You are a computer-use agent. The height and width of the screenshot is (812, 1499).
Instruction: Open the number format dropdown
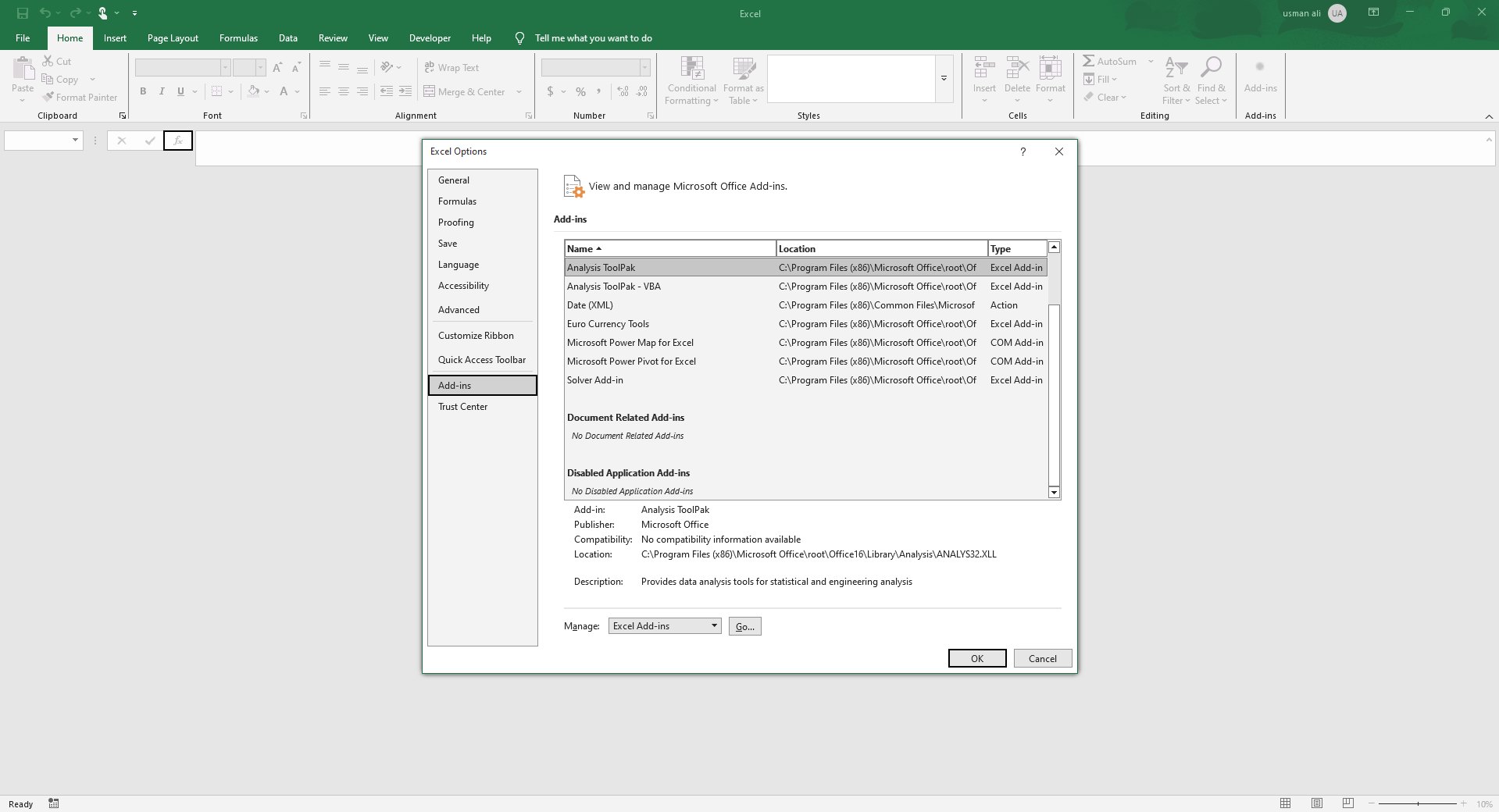pyautogui.click(x=644, y=68)
